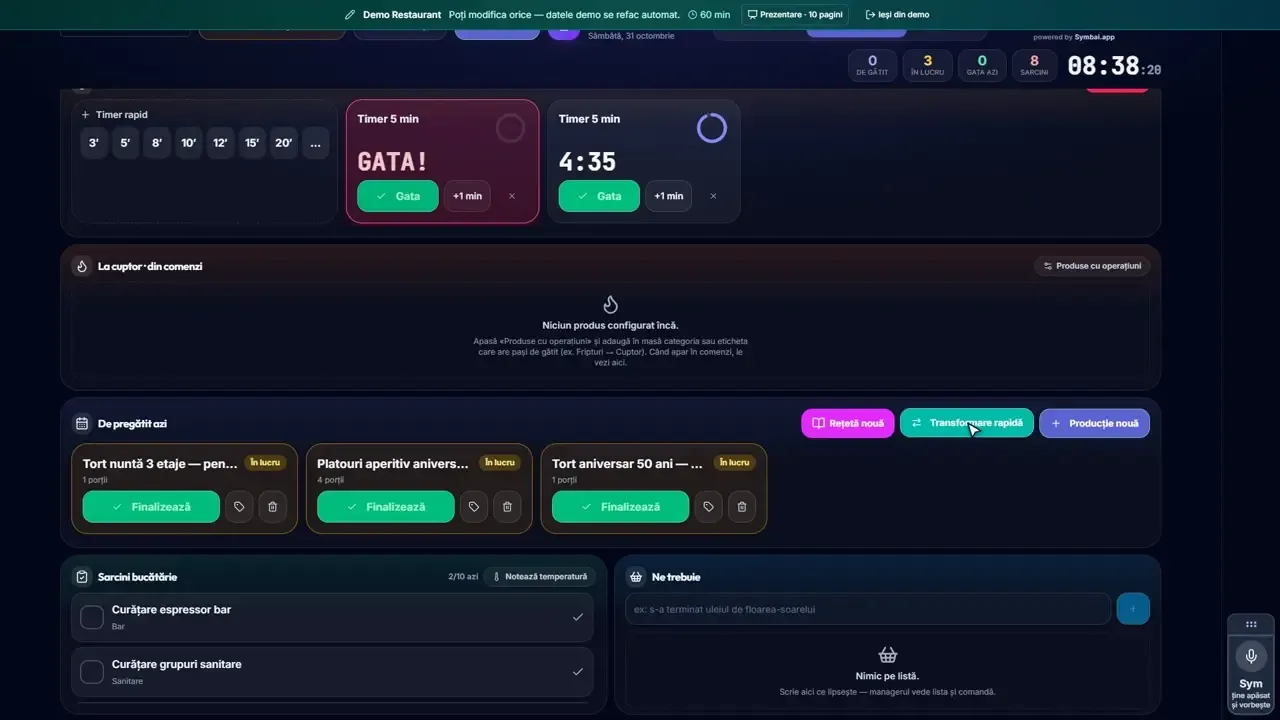Image resolution: width=1280 pixels, height=720 pixels.
Task: Start a quick 3' timer
Action: [x=94, y=143]
